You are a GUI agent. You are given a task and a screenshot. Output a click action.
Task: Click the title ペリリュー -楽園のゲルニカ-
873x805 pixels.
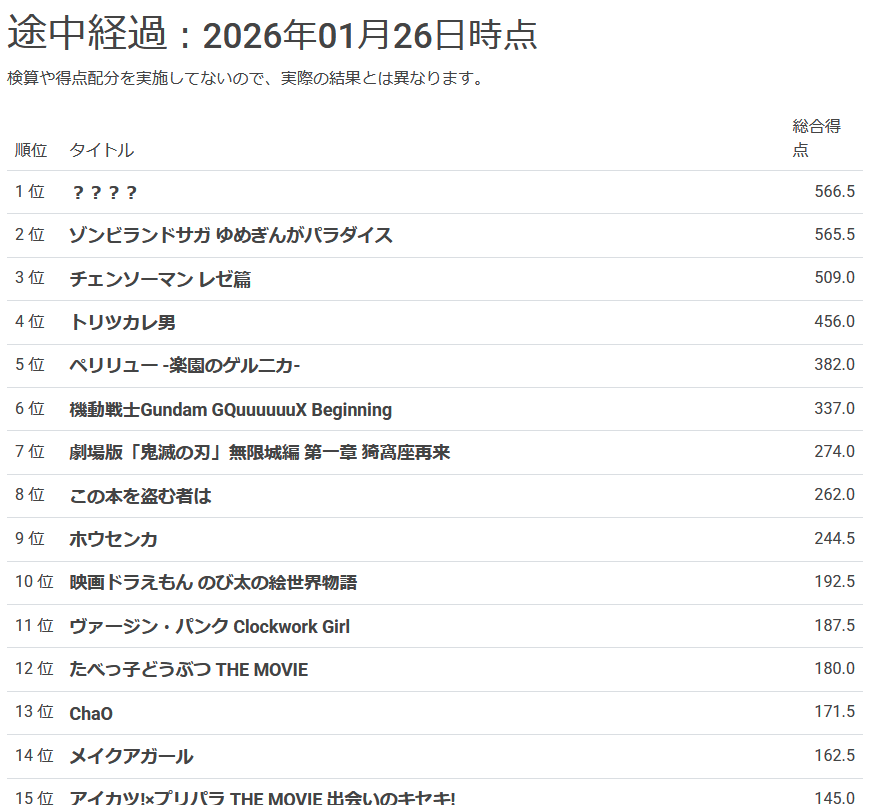184,365
